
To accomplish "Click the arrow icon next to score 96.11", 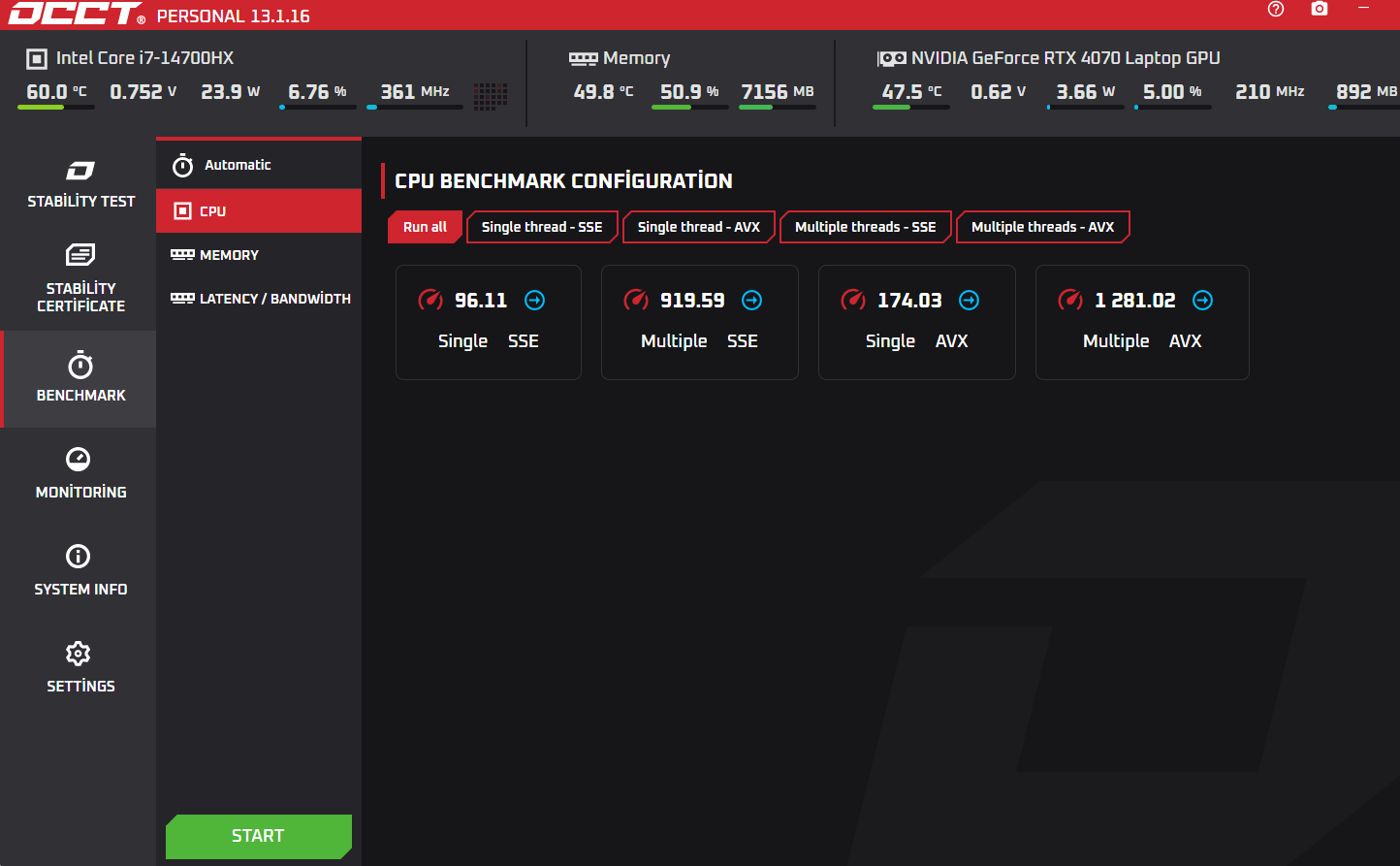I will (x=534, y=301).
